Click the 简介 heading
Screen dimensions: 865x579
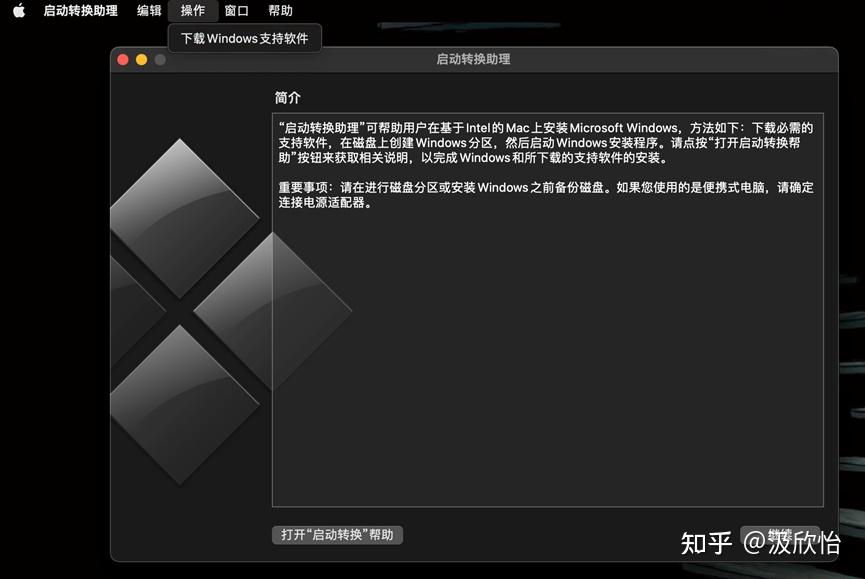coord(287,98)
